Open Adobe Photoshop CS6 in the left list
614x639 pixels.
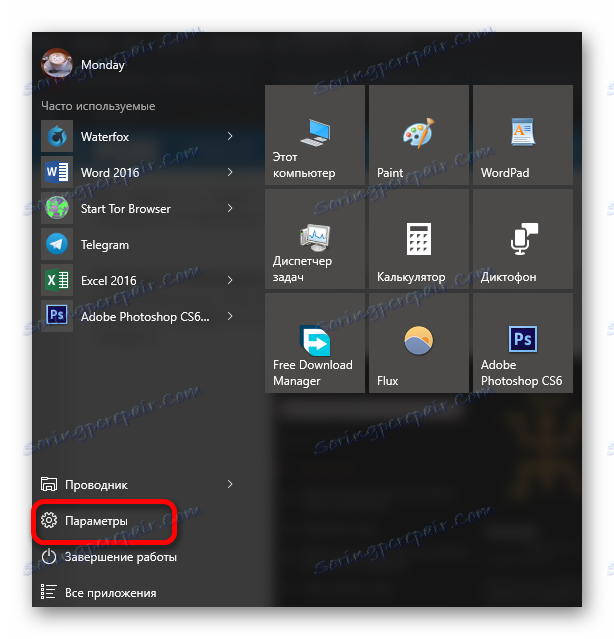point(139,316)
